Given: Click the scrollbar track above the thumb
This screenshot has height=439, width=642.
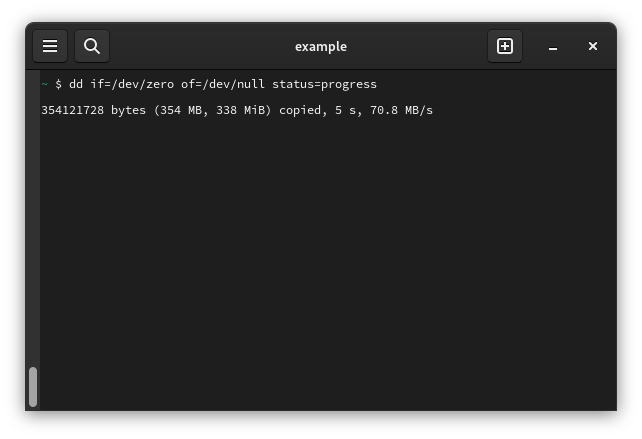Looking at the screenshot, I should click(33, 220).
